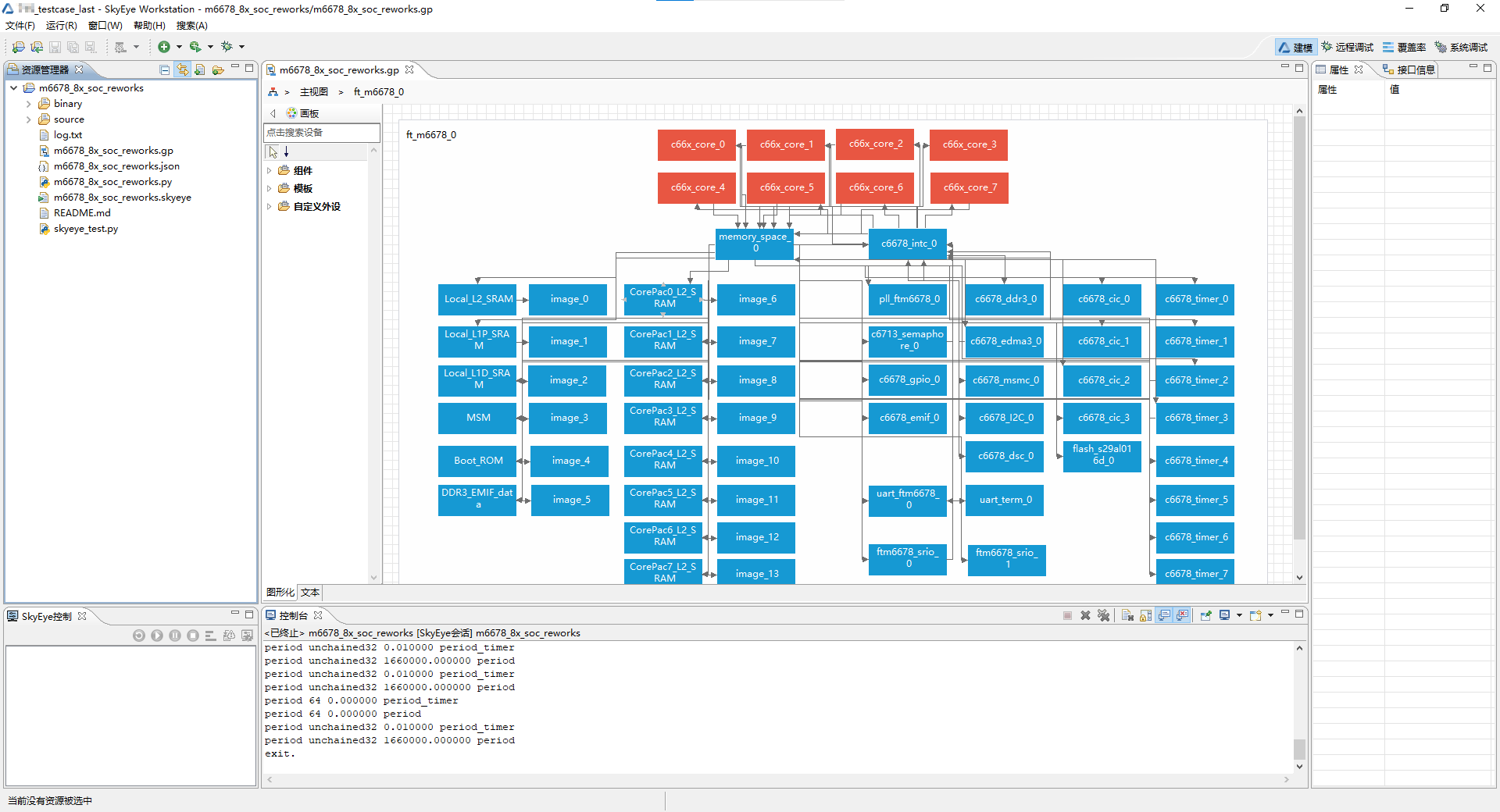Collapse the m6678_8x_soc_reworks project tree

click(14, 88)
